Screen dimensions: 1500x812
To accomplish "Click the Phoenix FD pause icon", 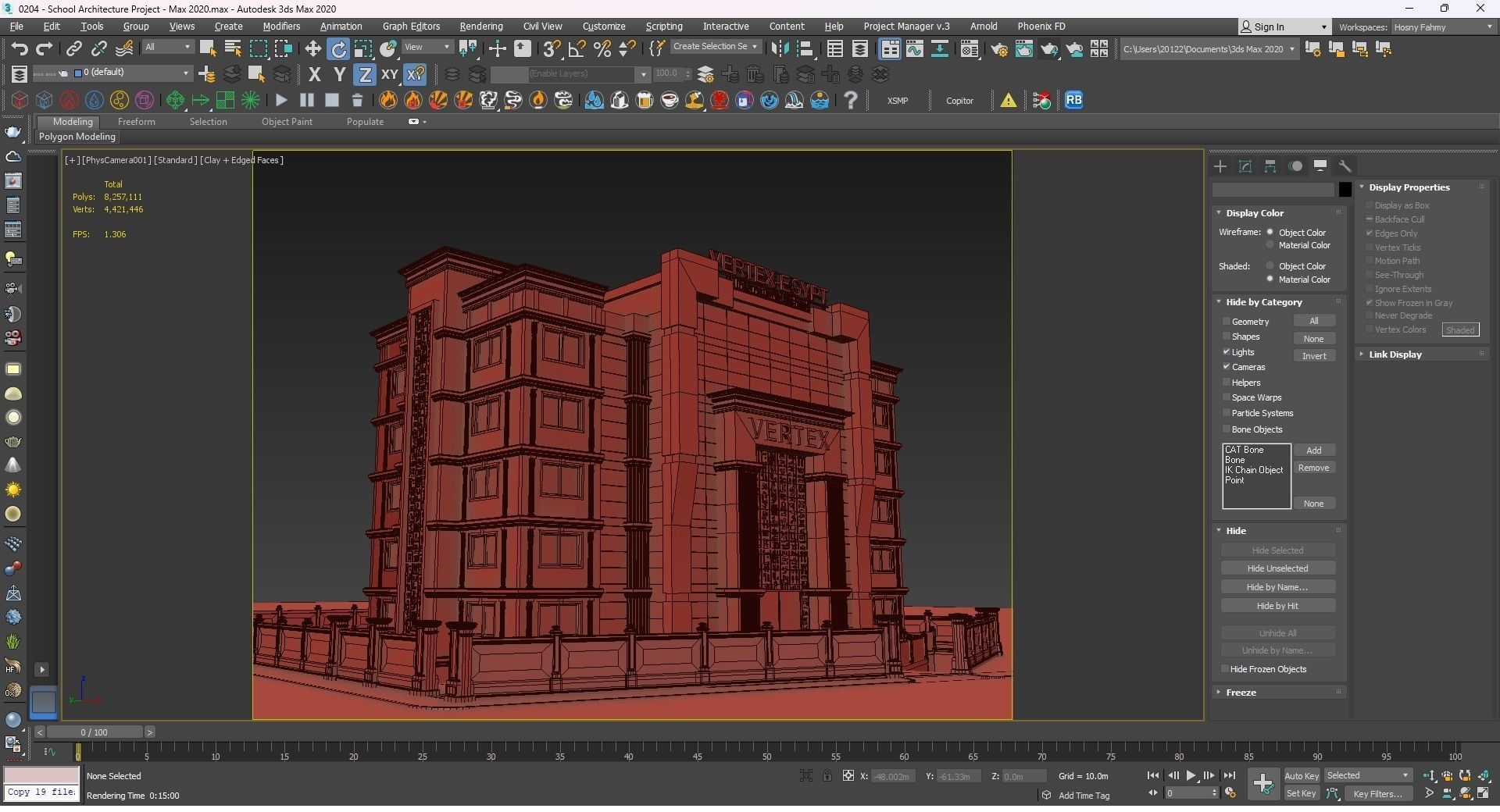I will 306,100.
